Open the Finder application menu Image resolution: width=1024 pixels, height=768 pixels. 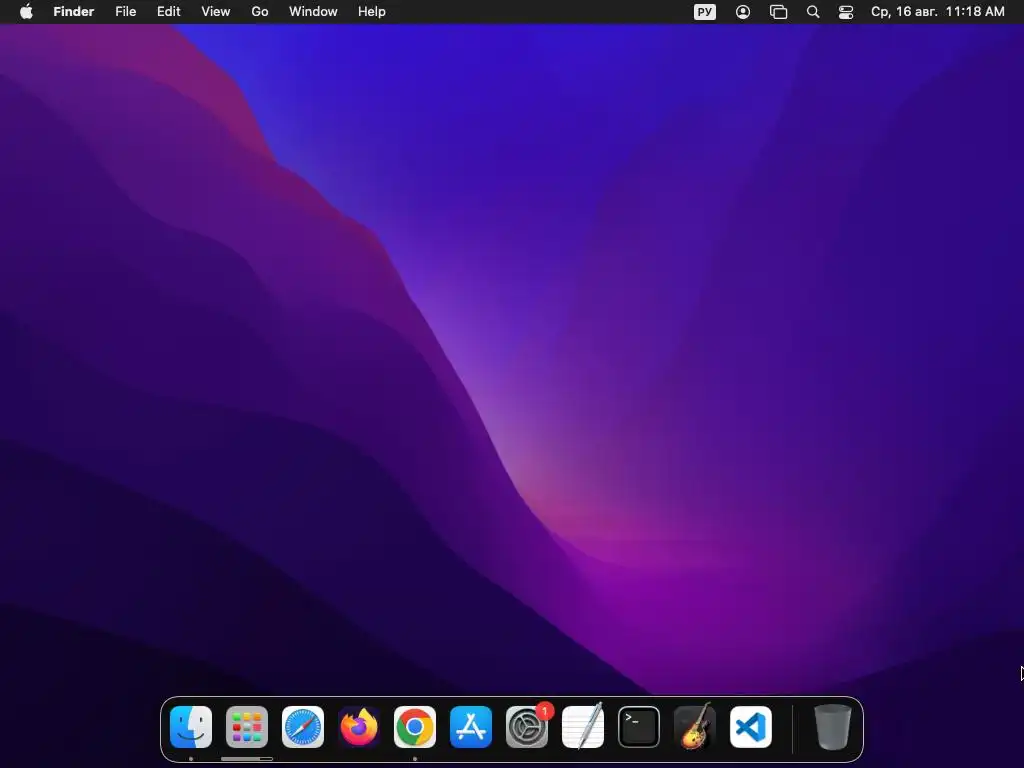(x=74, y=12)
